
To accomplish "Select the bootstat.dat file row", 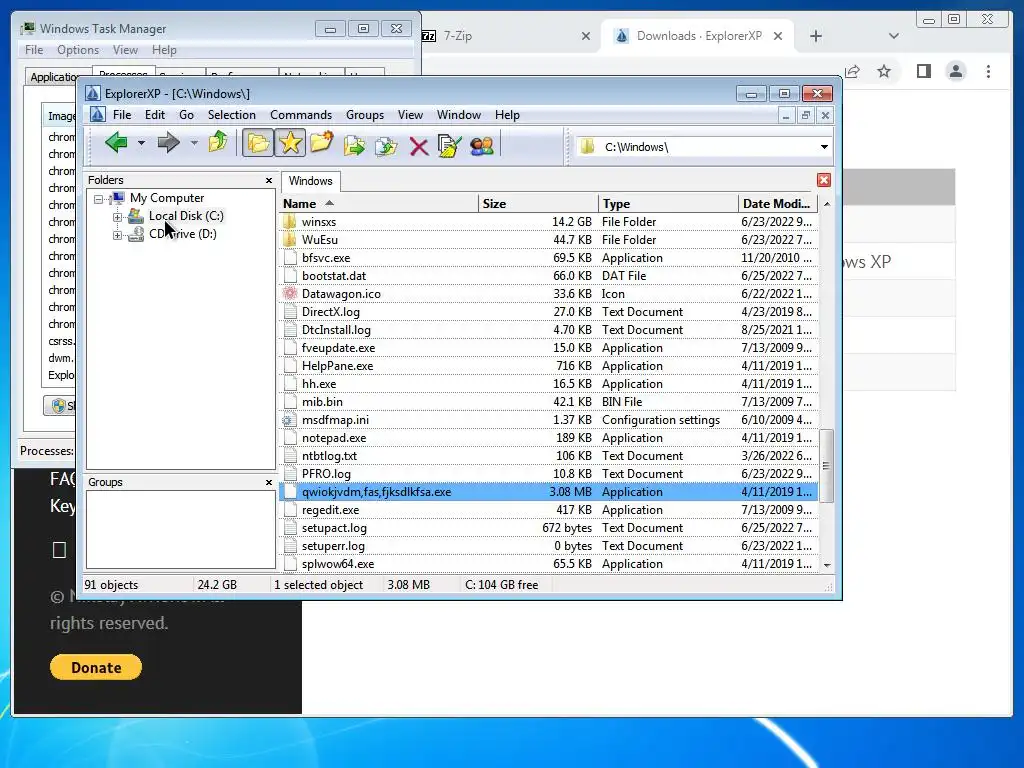I will pyautogui.click(x=549, y=276).
